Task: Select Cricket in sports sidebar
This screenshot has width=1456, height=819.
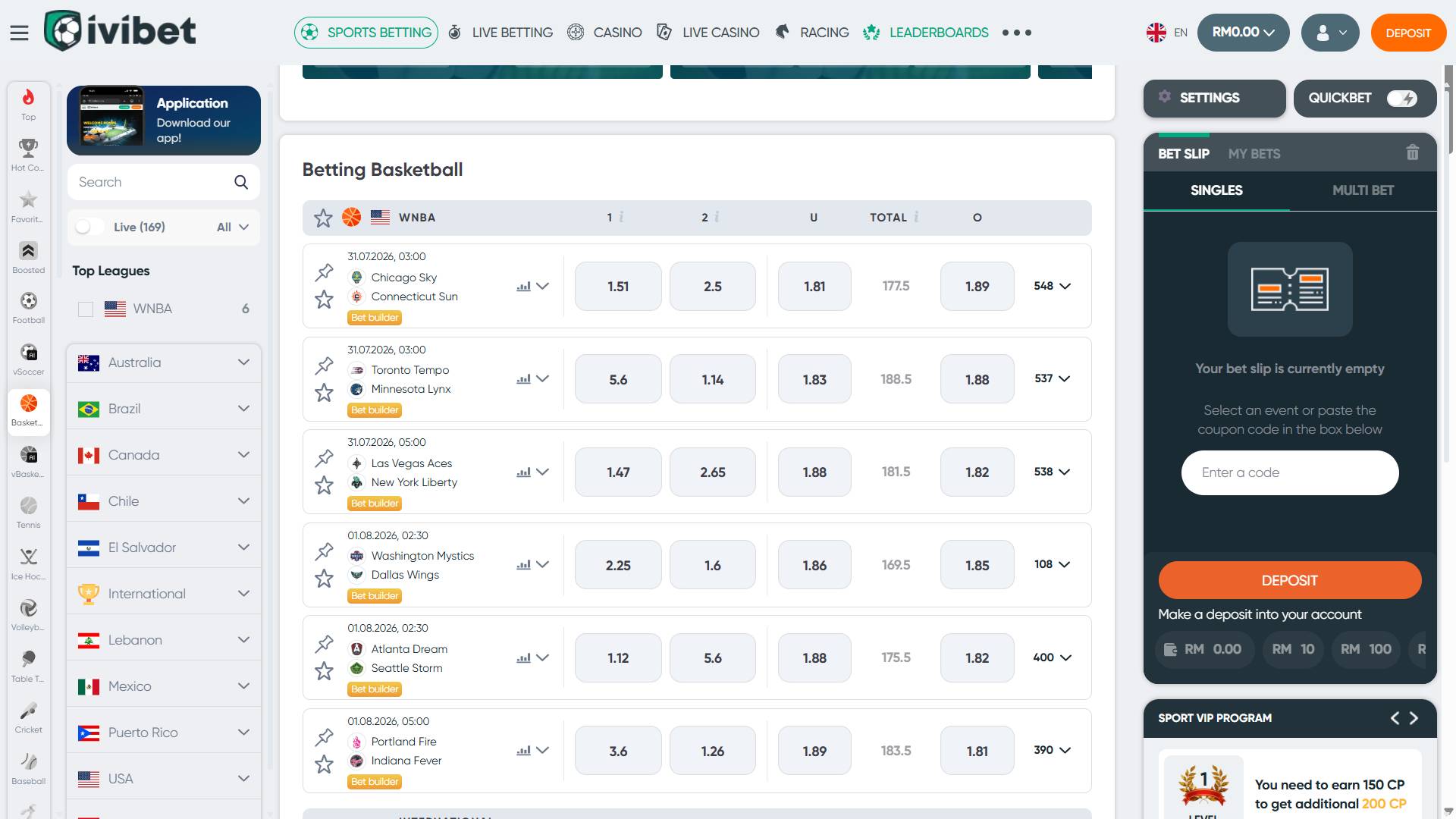Action: (x=29, y=717)
